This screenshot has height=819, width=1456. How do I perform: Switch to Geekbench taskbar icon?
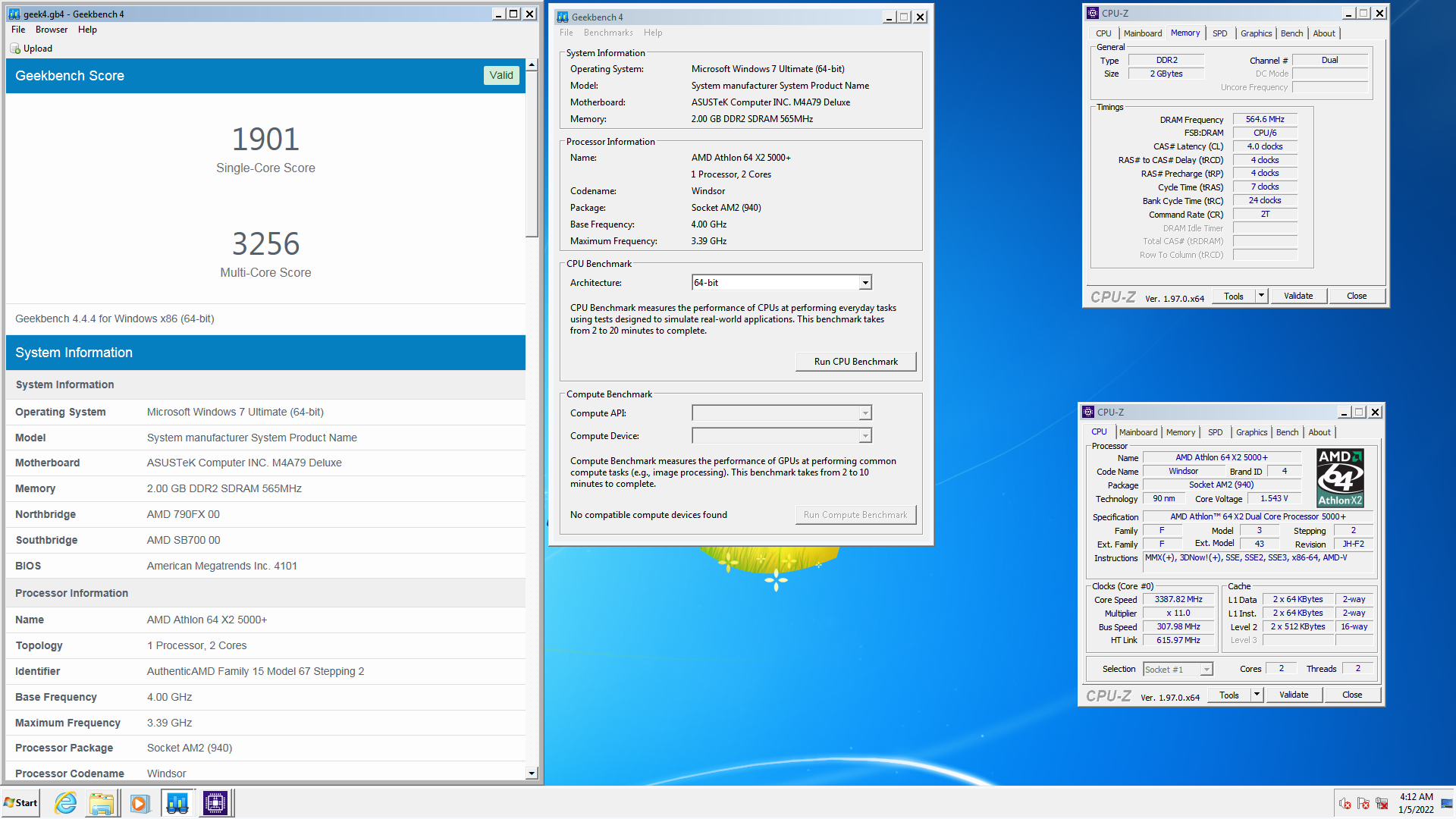(177, 803)
